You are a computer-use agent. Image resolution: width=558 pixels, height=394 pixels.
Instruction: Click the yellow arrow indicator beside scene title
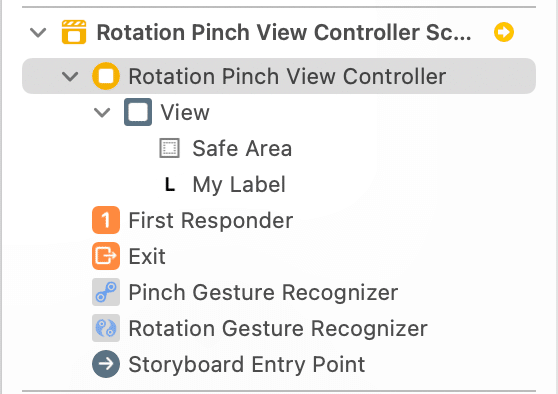coord(504,32)
